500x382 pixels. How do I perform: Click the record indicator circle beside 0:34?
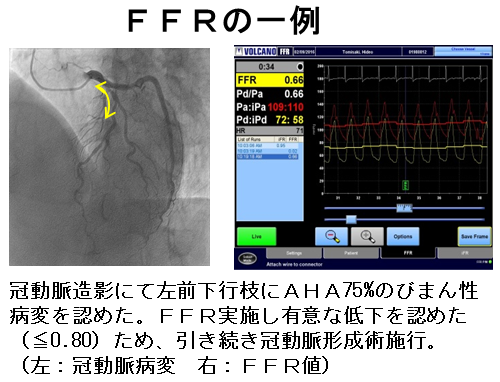(x=300, y=67)
